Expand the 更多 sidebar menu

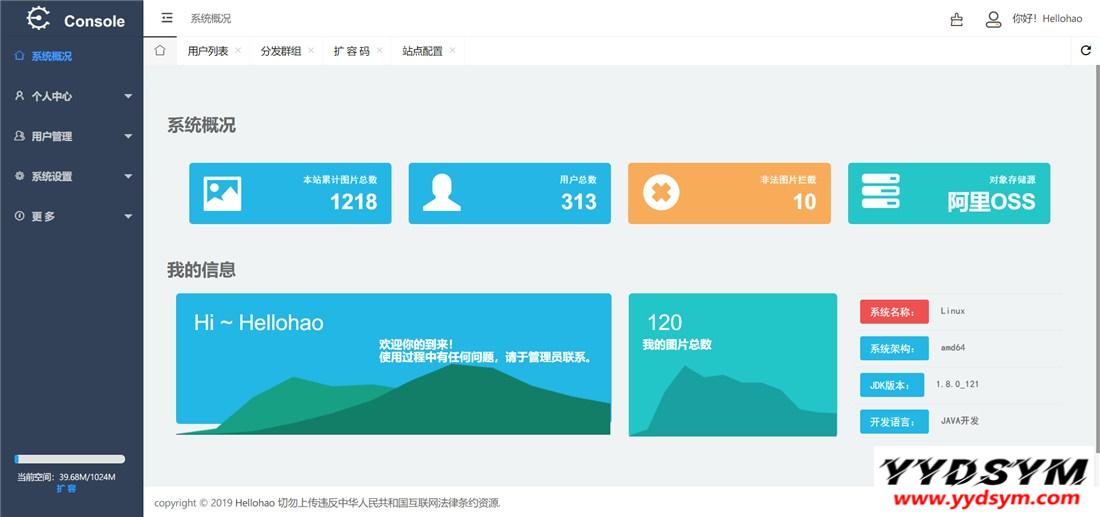point(70,216)
